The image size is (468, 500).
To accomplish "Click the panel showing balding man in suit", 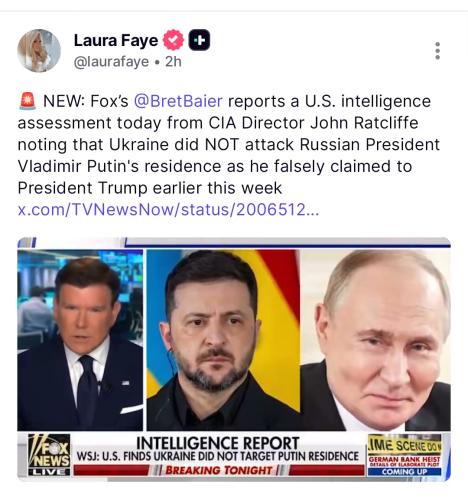I will point(376,340).
